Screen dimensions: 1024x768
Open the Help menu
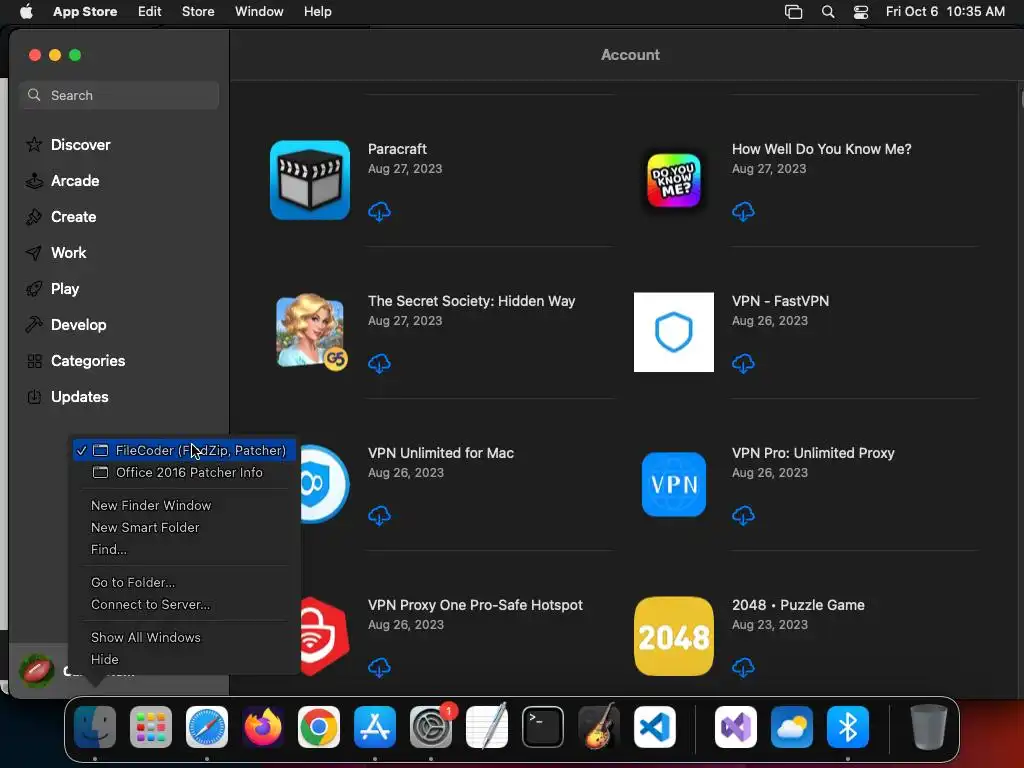click(x=317, y=12)
